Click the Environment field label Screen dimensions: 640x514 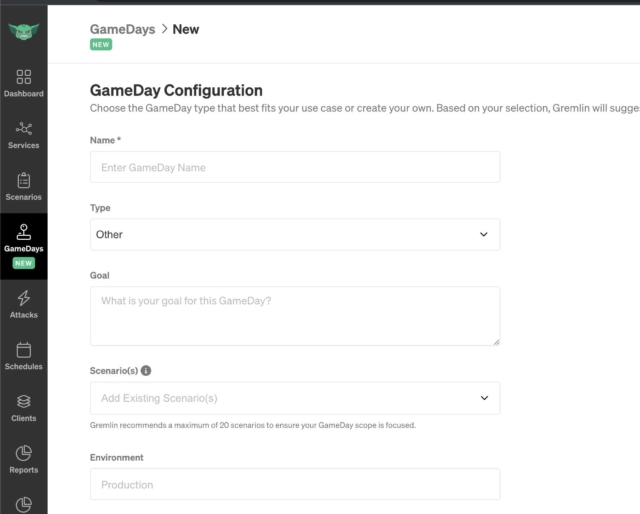tap(117, 457)
